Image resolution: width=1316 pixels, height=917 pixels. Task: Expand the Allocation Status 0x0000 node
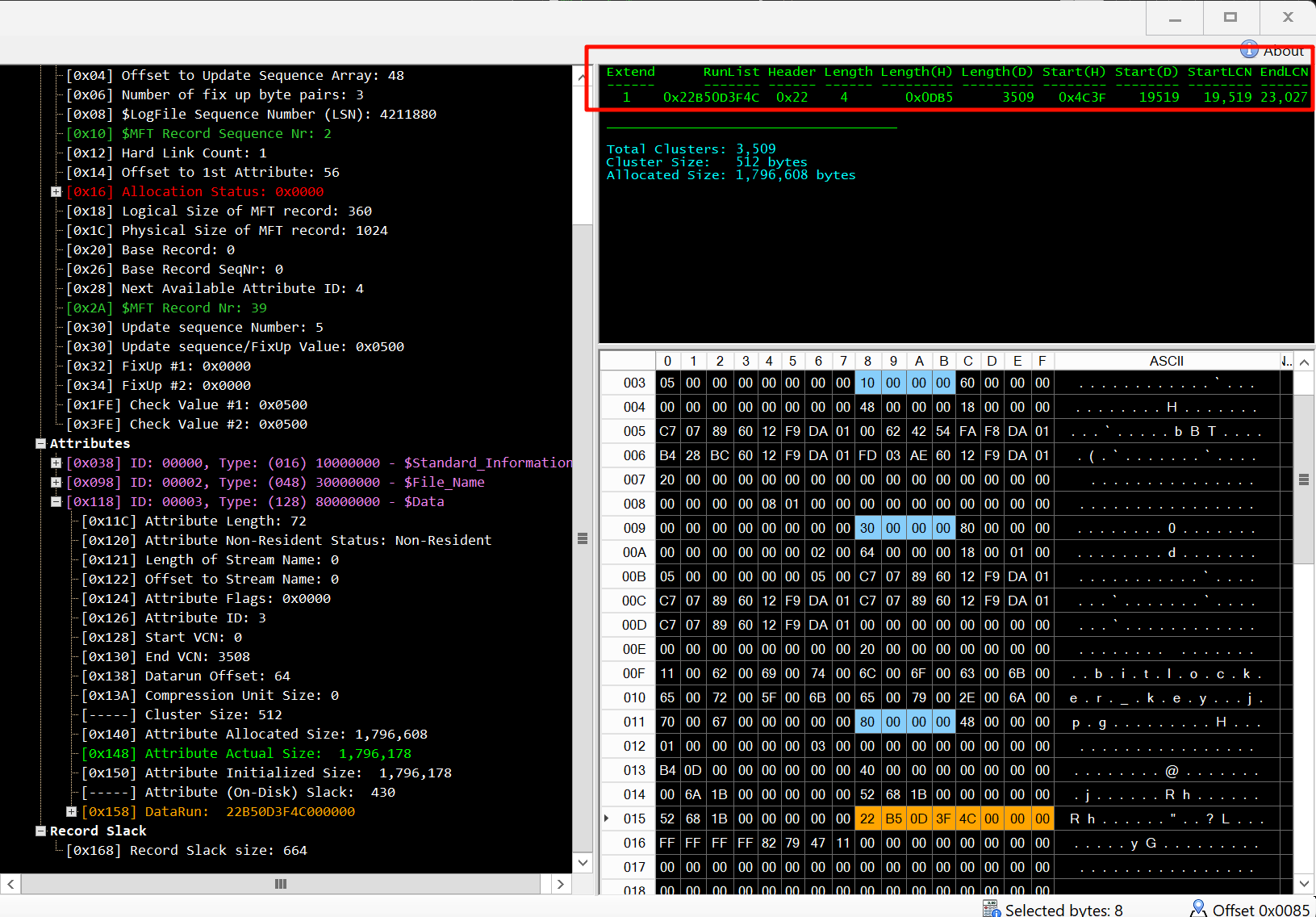click(56, 192)
